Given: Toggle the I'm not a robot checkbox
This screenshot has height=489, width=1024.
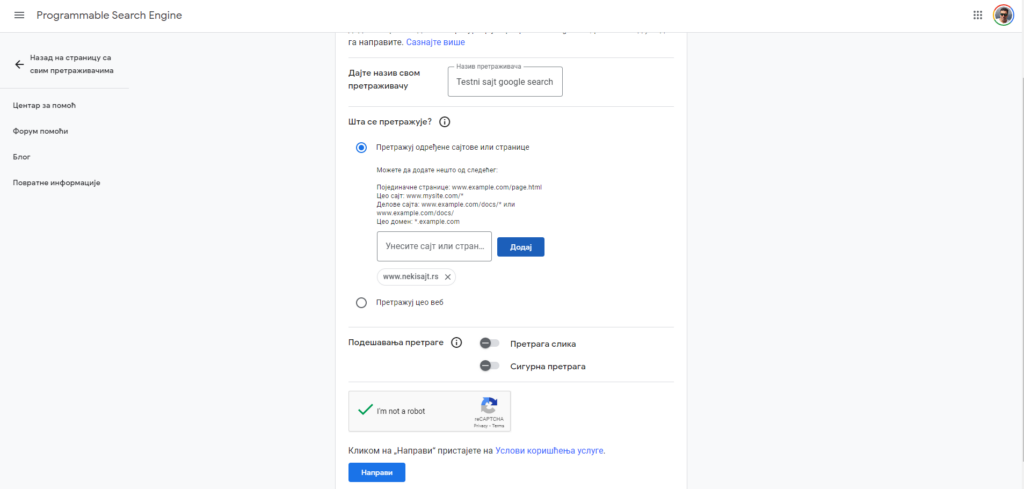Looking at the screenshot, I should [x=365, y=410].
